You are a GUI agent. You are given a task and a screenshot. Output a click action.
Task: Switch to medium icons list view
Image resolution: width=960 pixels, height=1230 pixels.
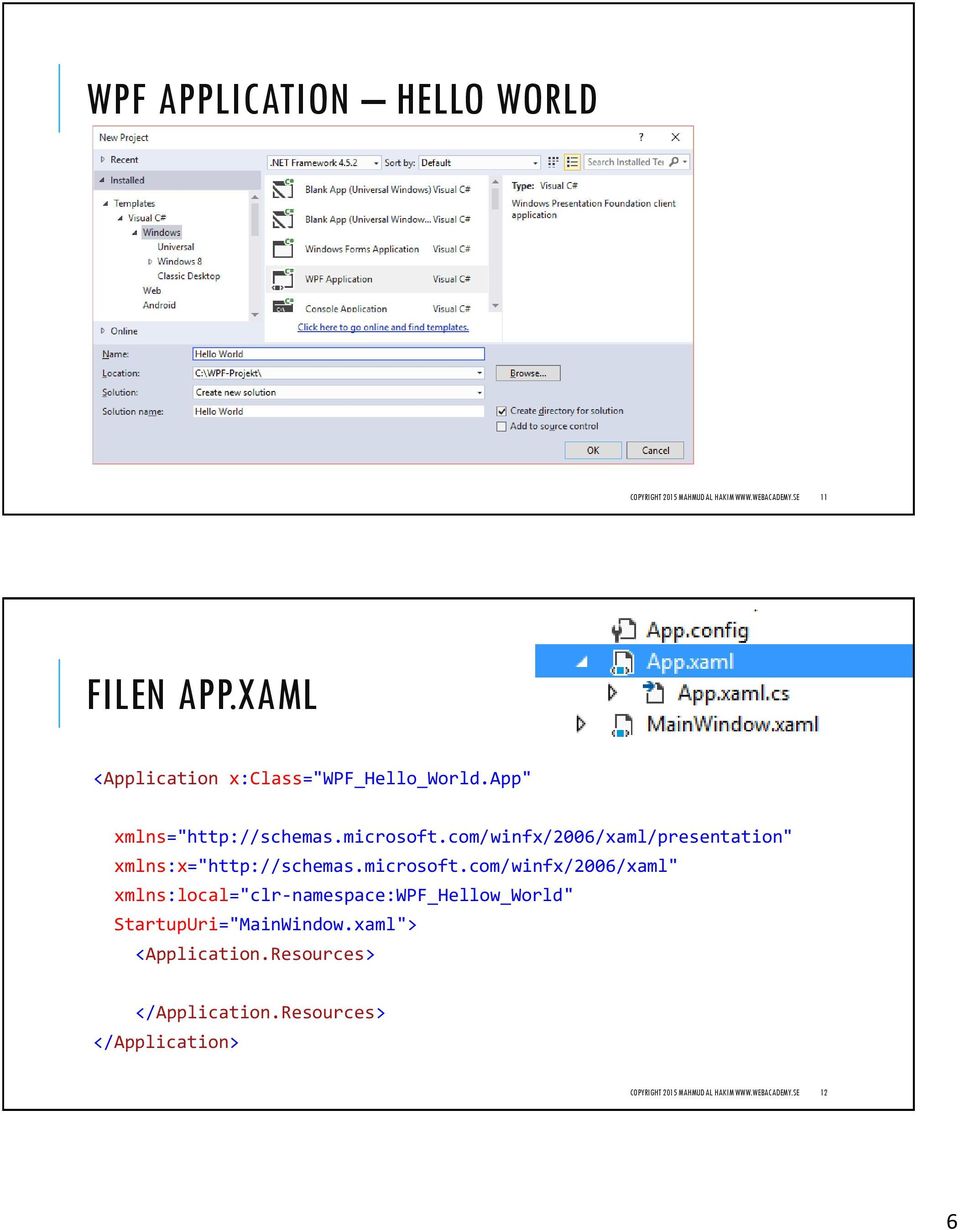tap(572, 162)
